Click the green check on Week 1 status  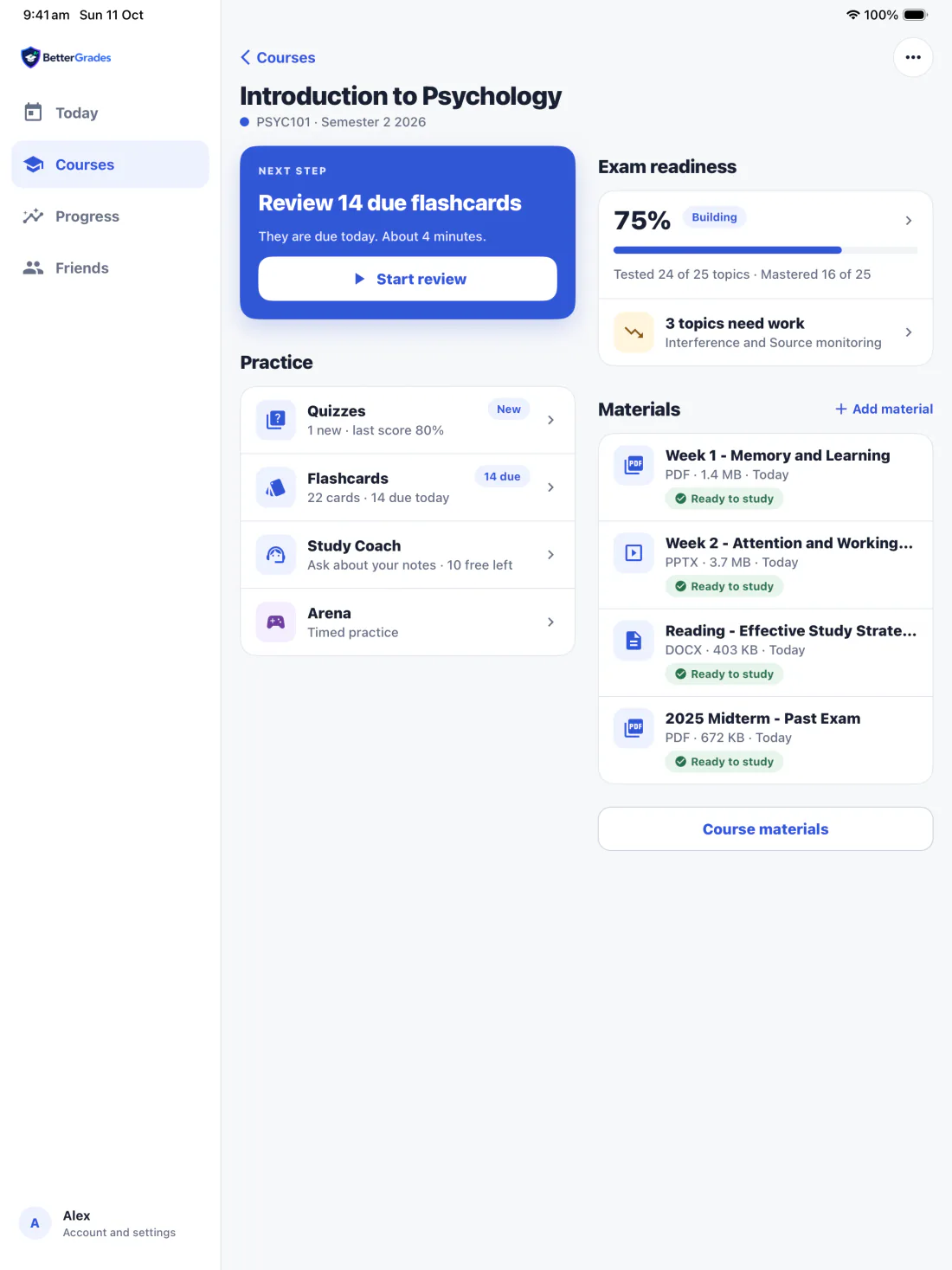[680, 499]
